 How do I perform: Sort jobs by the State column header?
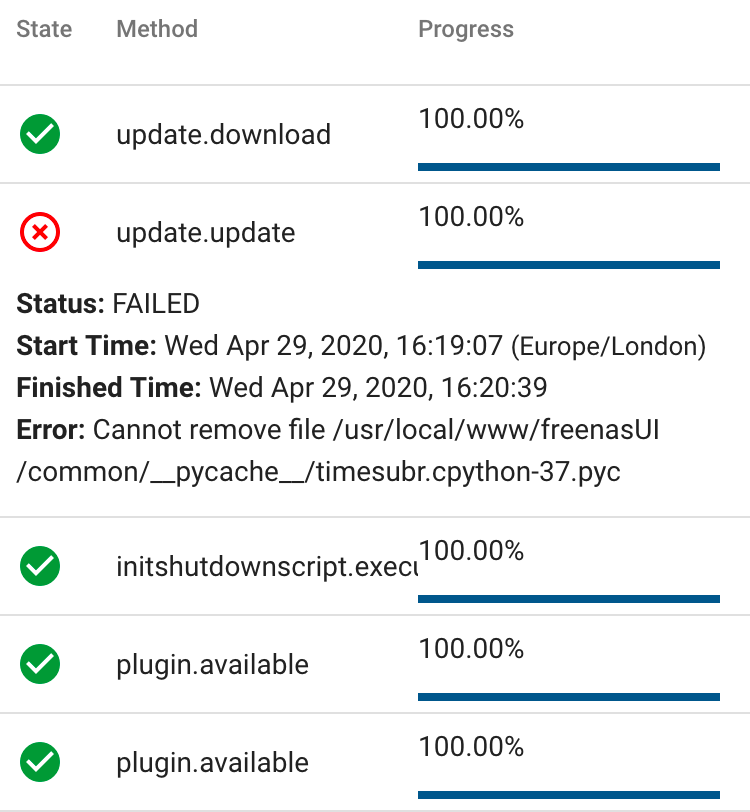(44, 29)
